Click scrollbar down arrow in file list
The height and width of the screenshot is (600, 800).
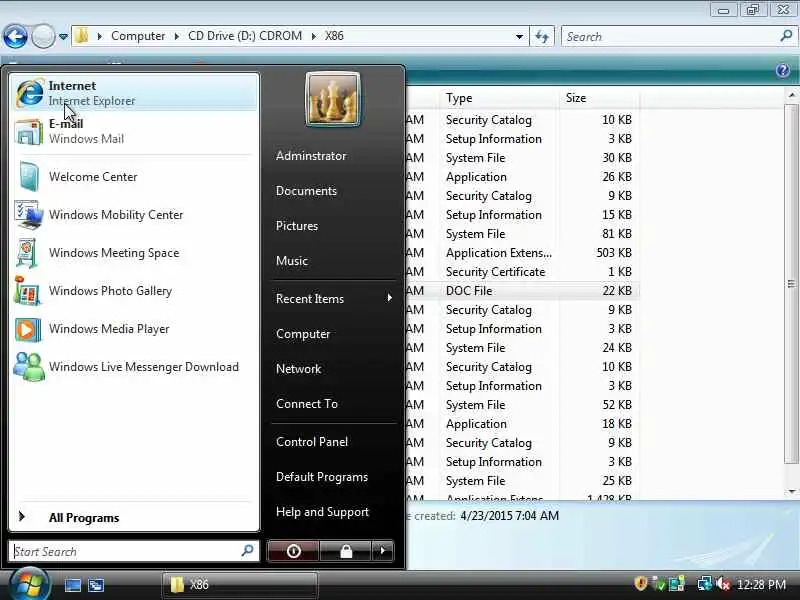(791, 491)
